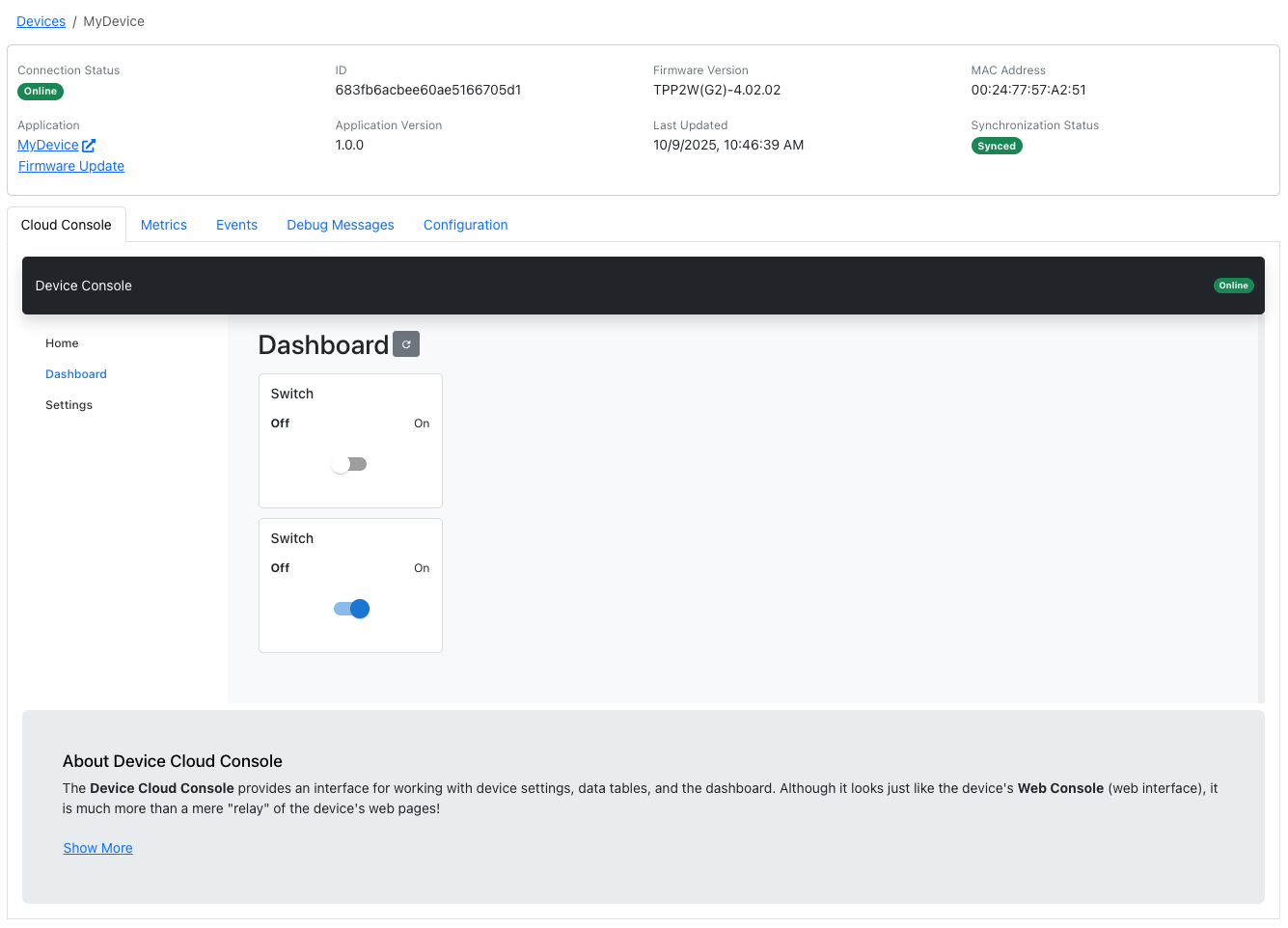The height and width of the screenshot is (928, 1288).
Task: Select the Debug Messages tab
Action: click(x=340, y=225)
